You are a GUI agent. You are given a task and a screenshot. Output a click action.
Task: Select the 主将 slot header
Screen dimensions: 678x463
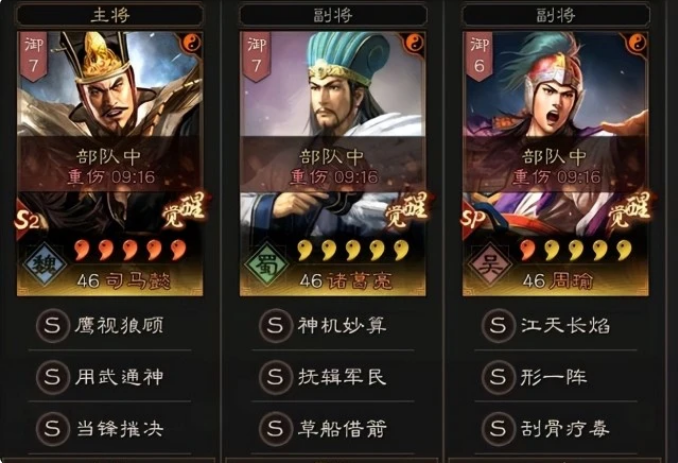tap(110, 16)
